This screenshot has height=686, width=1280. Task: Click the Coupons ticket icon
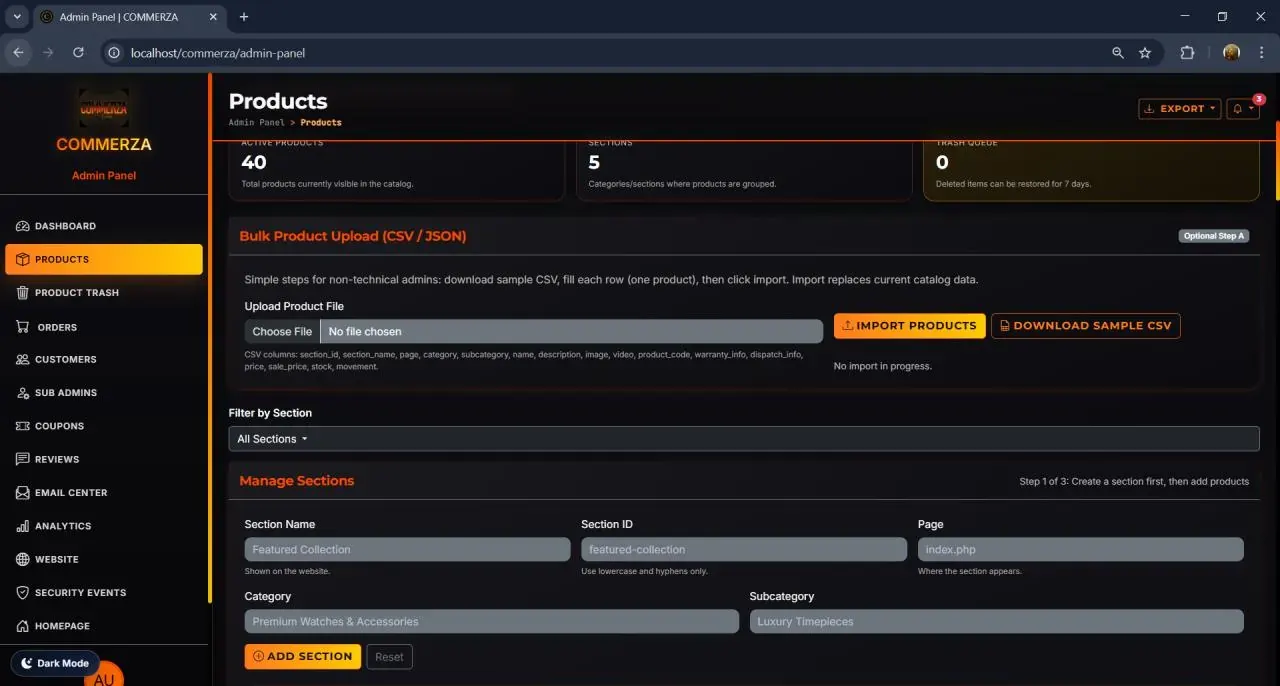(x=23, y=426)
